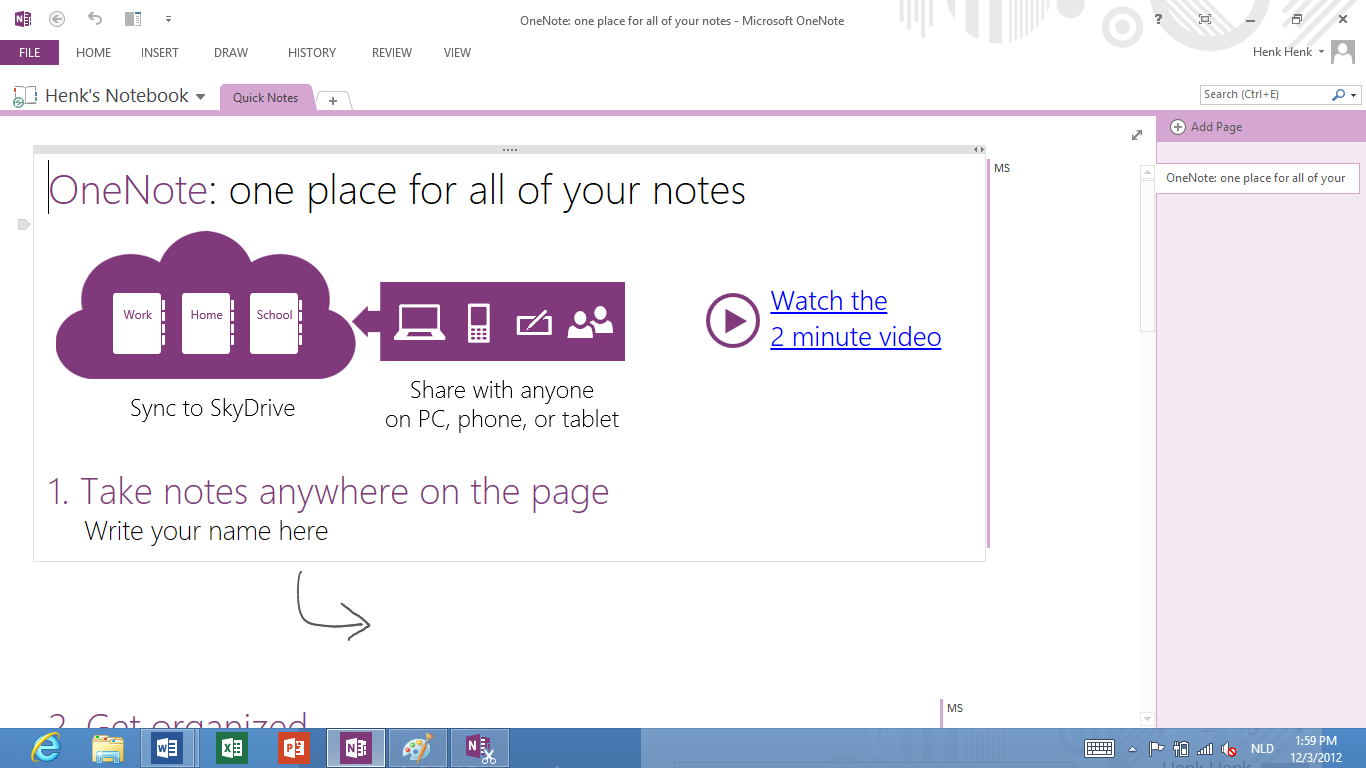Click the search magnifier icon

pos(1339,94)
